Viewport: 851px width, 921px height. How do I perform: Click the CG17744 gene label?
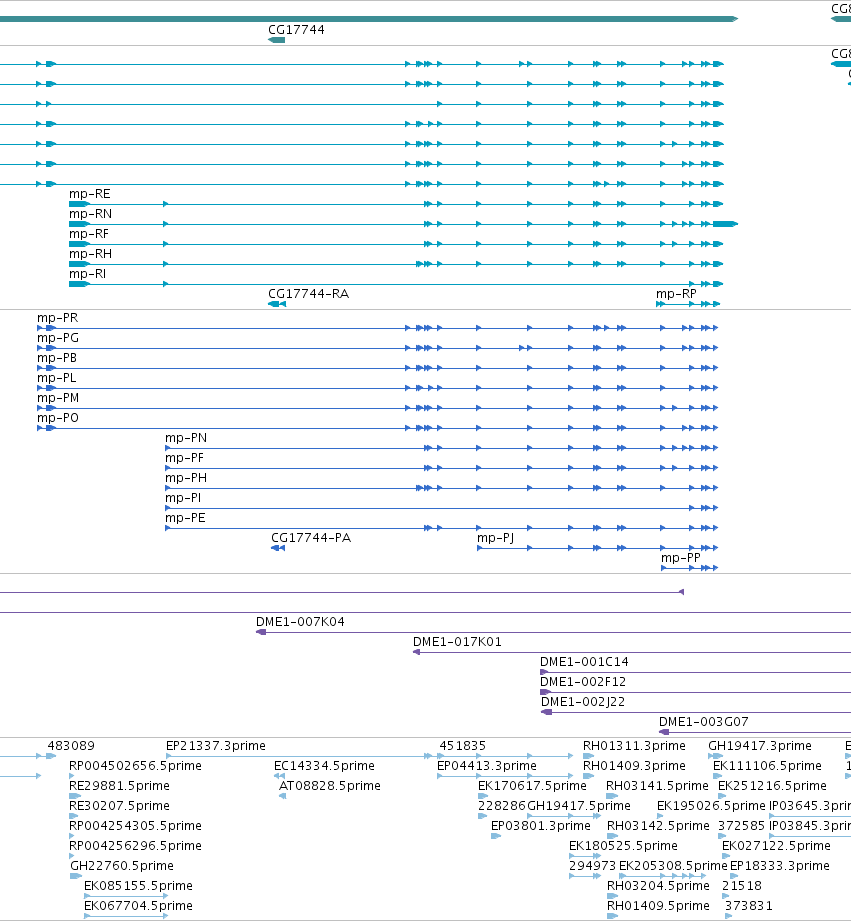click(296, 30)
